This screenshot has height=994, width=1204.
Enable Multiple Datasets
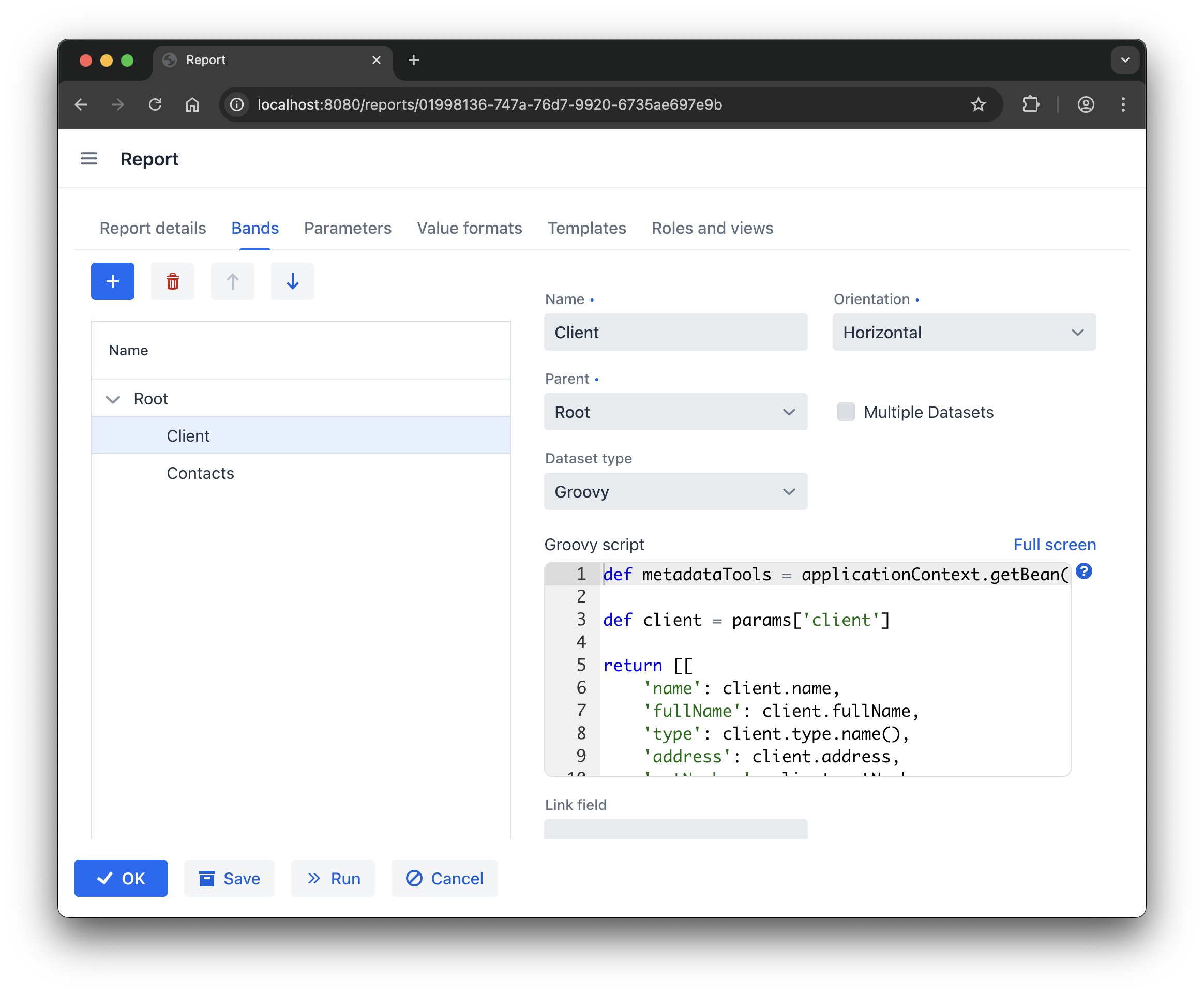pyautogui.click(x=845, y=412)
